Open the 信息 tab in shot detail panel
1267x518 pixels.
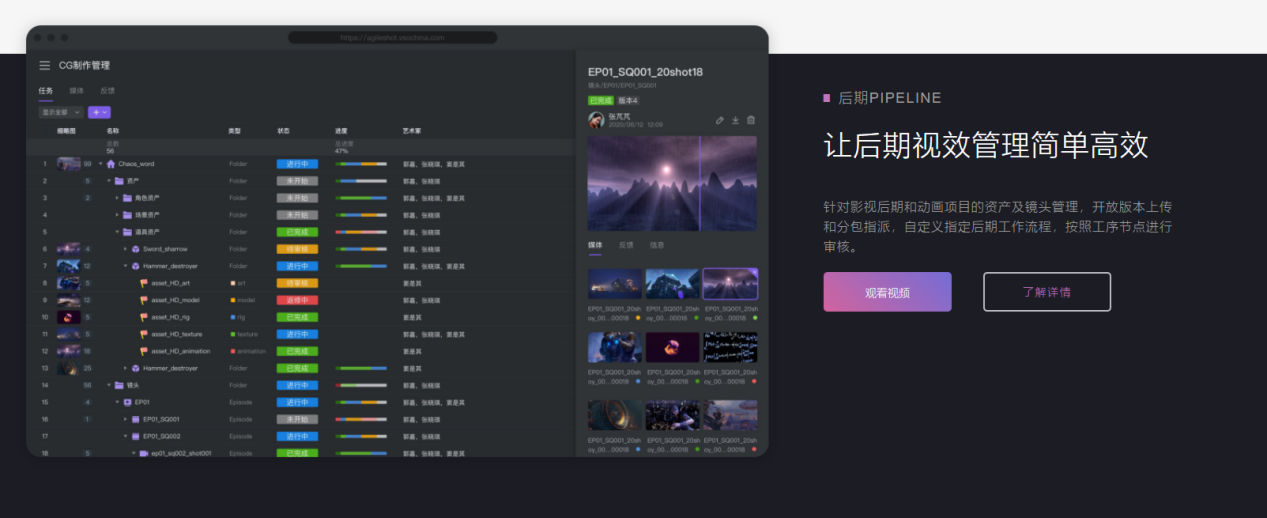click(x=657, y=245)
